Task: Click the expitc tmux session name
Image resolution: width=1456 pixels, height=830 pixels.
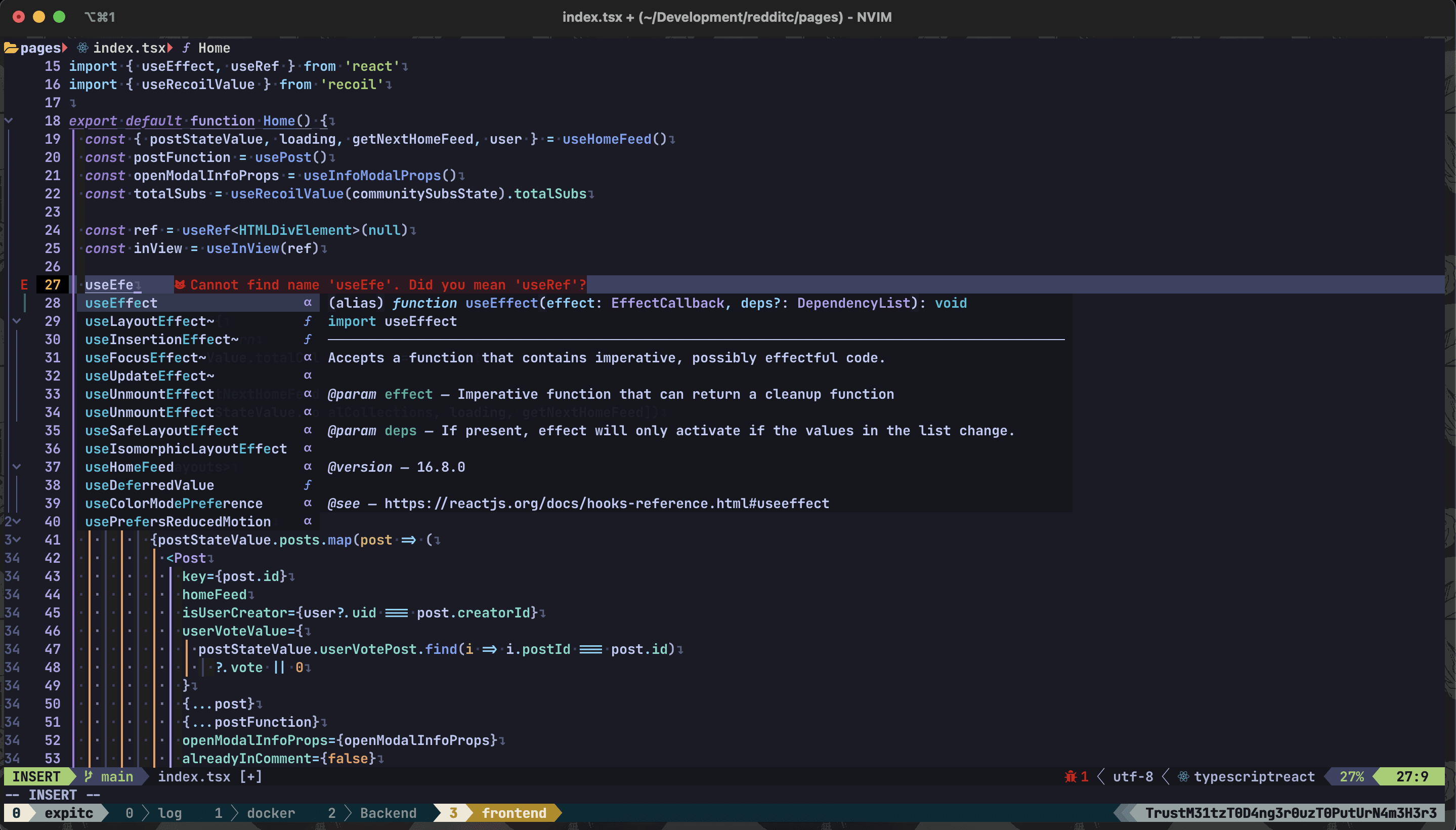Action: pos(69,813)
